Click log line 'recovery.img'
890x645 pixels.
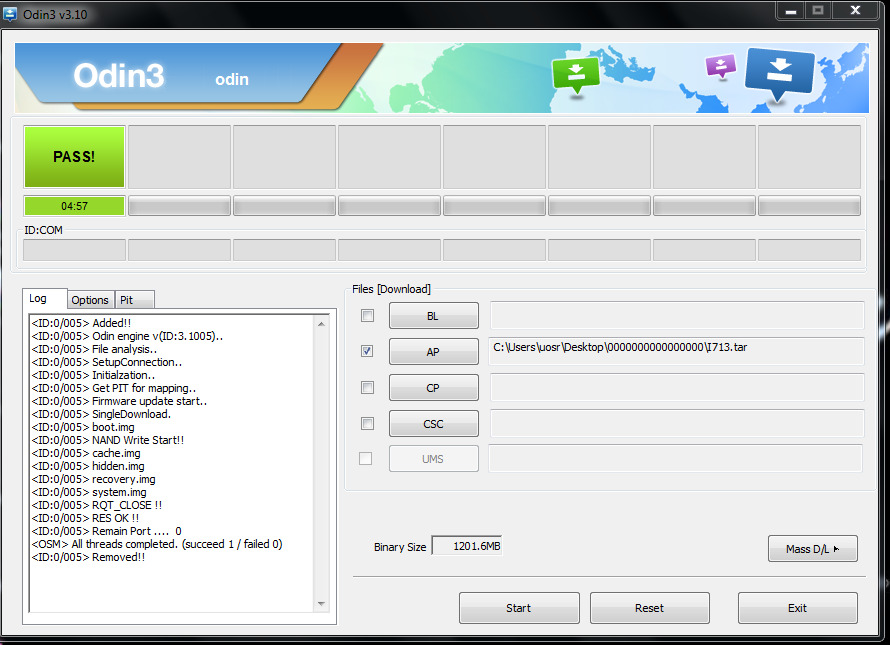(x=93, y=479)
